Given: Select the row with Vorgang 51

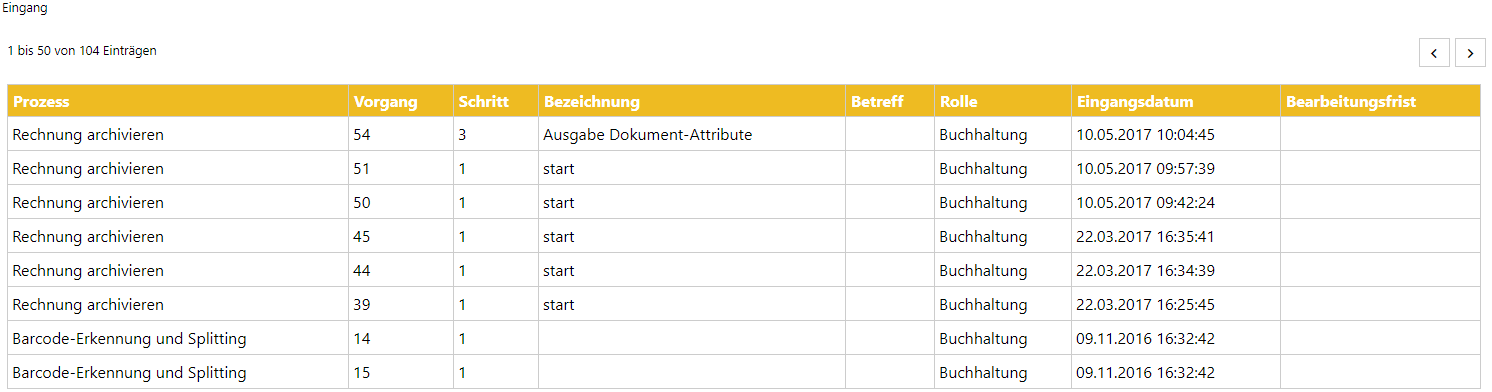Looking at the screenshot, I should click(744, 169).
